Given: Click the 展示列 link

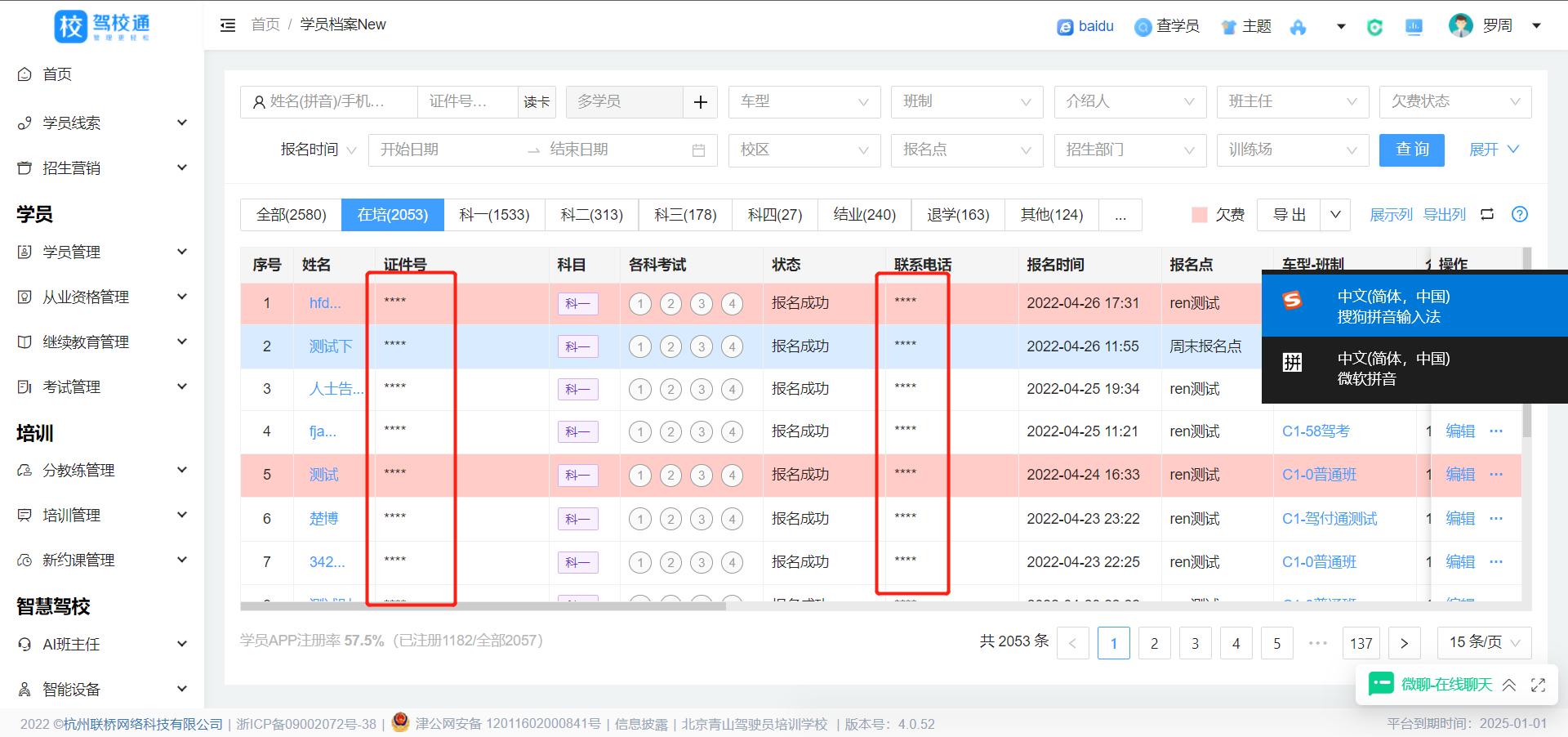Looking at the screenshot, I should [x=1391, y=215].
